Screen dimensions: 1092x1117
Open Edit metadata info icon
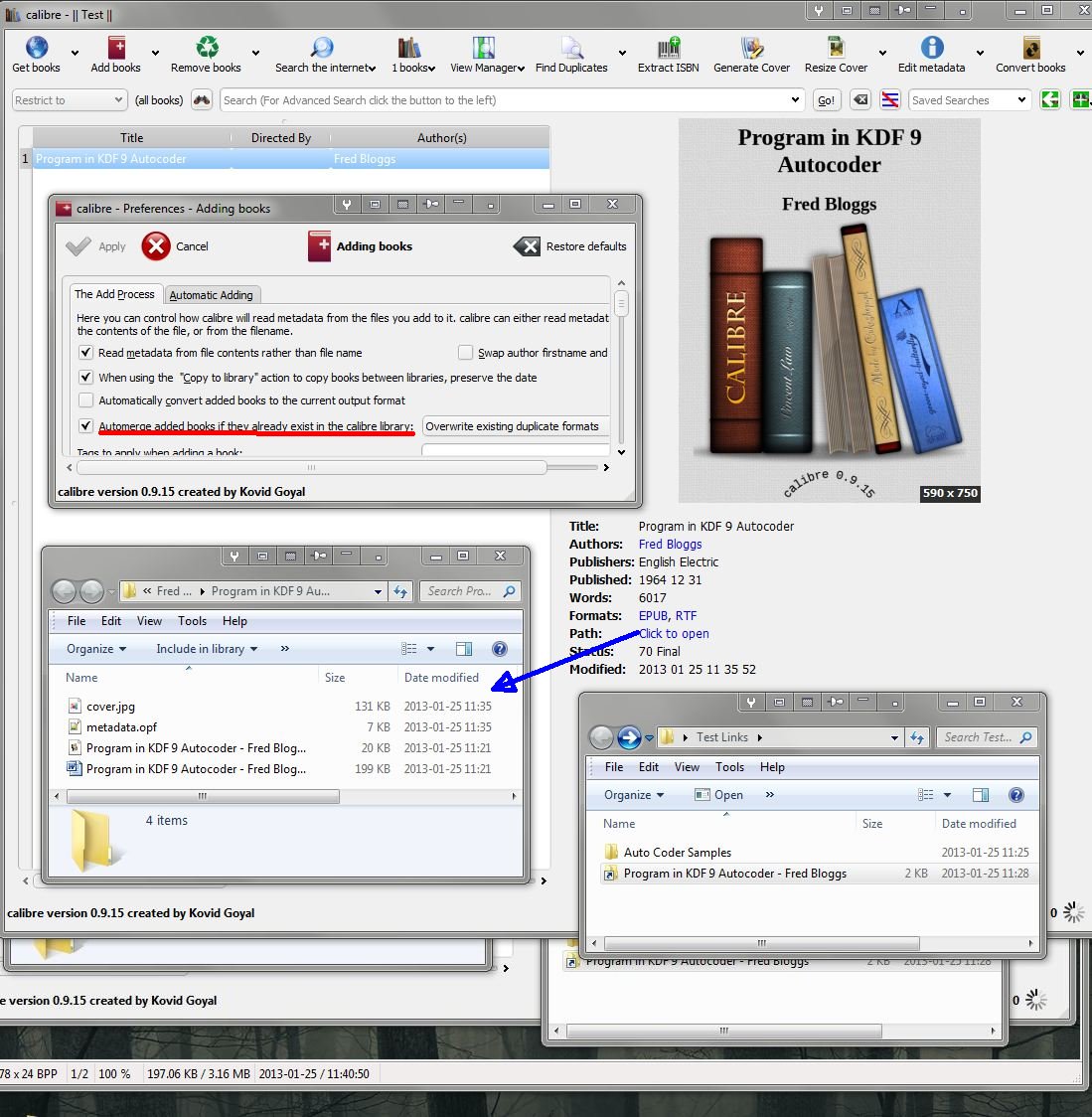click(932, 48)
